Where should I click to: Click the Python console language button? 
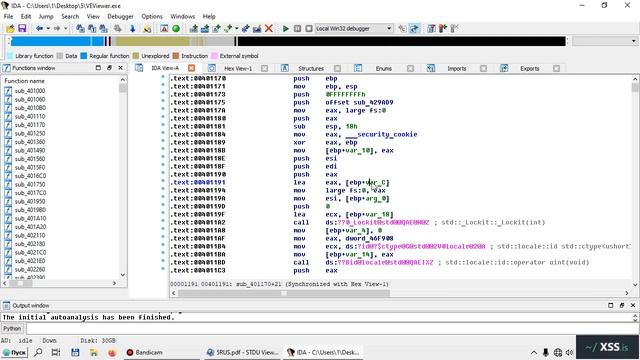click(12, 328)
